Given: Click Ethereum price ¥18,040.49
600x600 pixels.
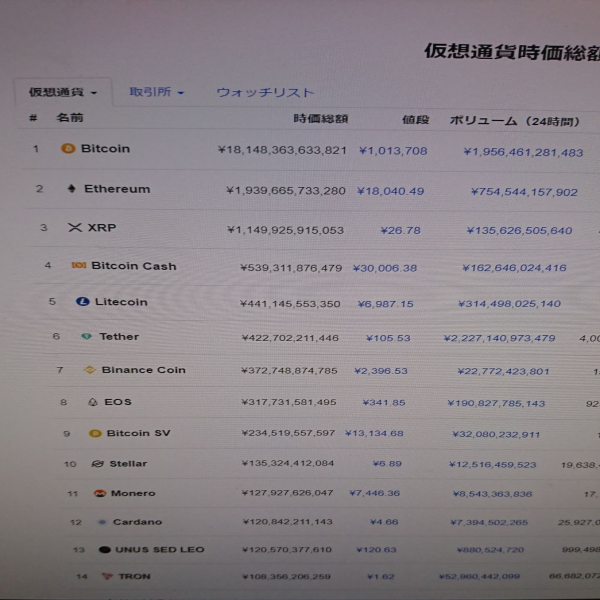Looking at the screenshot, I should click(x=391, y=191).
